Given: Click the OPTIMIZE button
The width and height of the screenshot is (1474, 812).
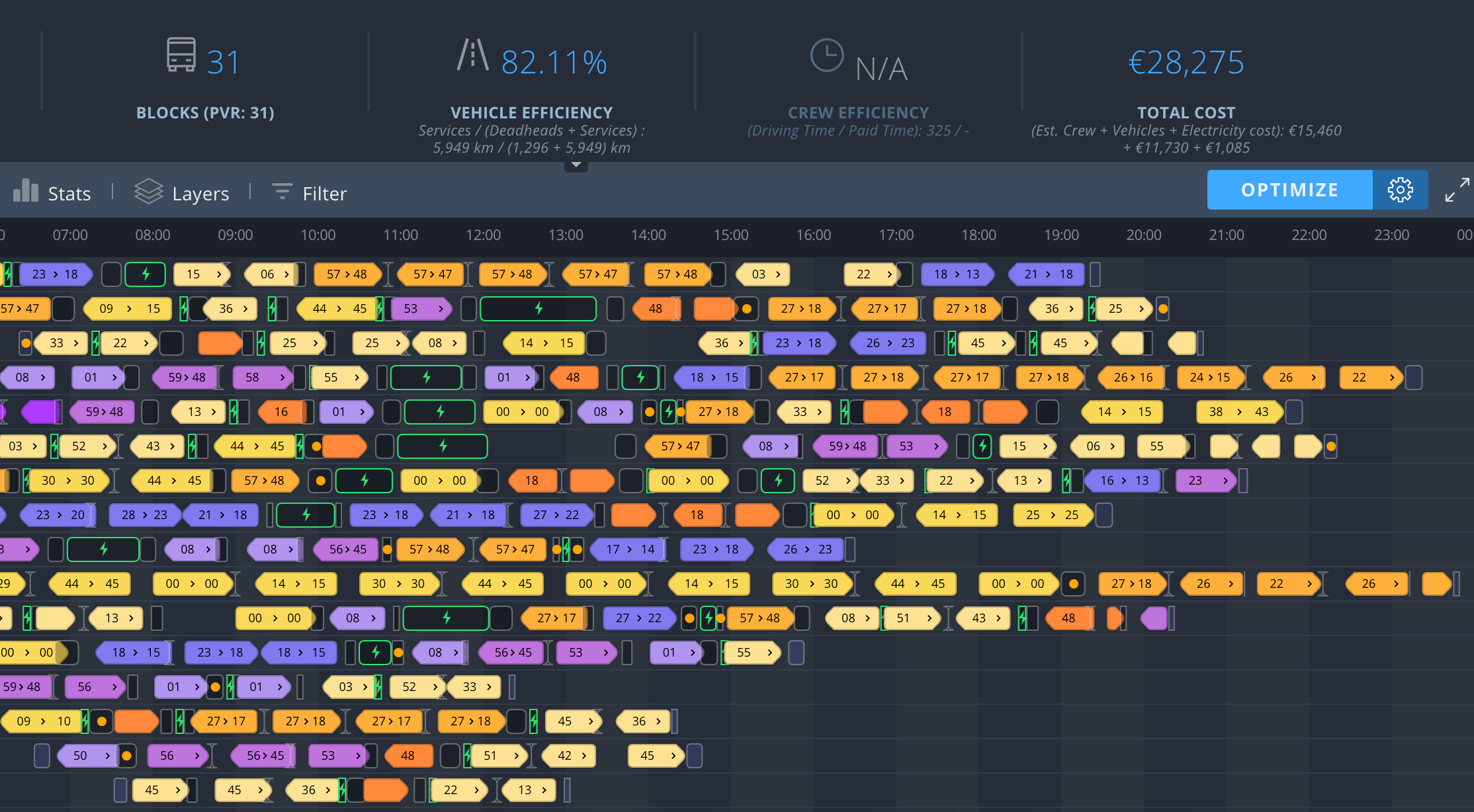Looking at the screenshot, I should tap(1289, 190).
